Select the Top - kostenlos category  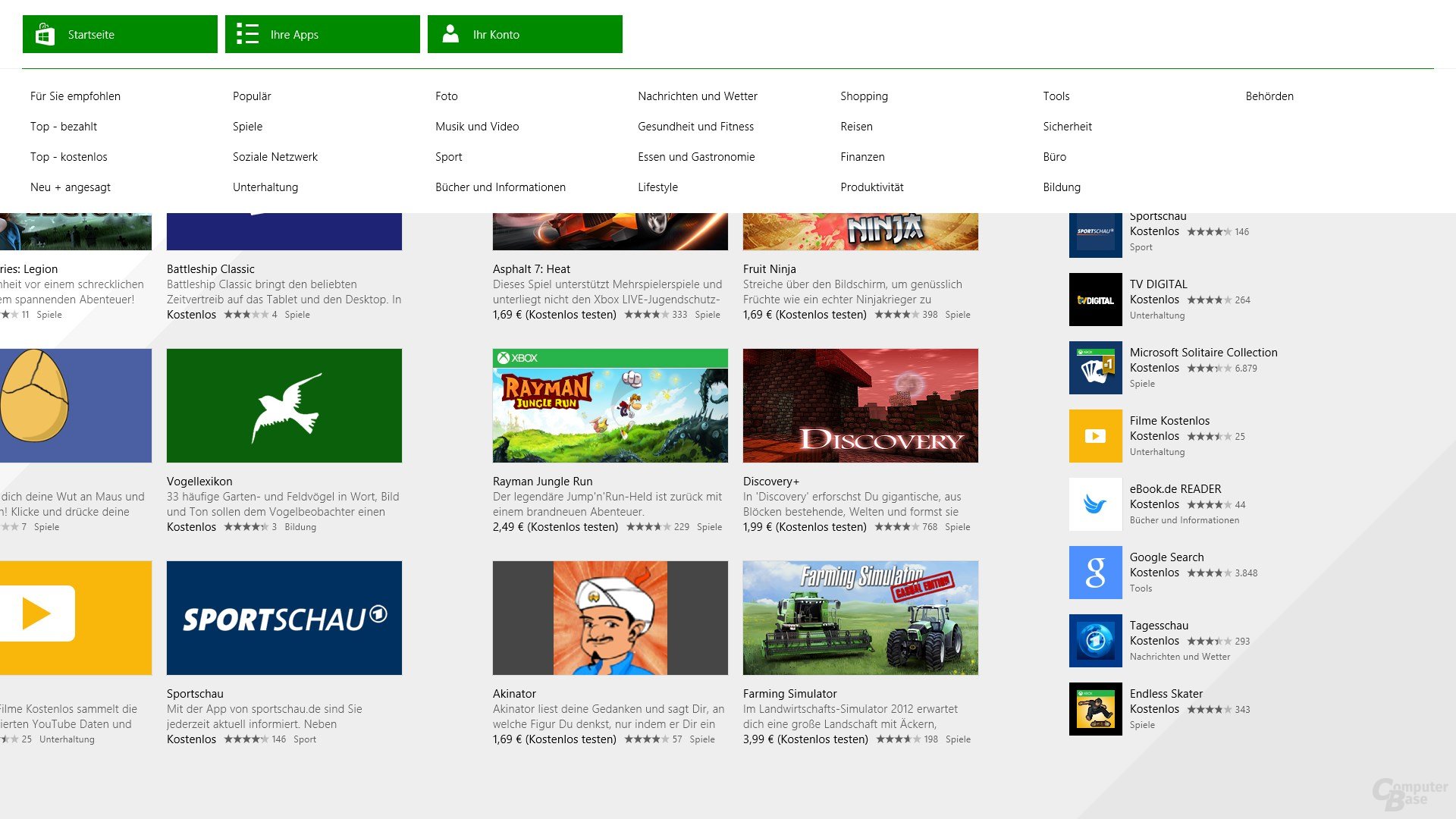click(69, 157)
